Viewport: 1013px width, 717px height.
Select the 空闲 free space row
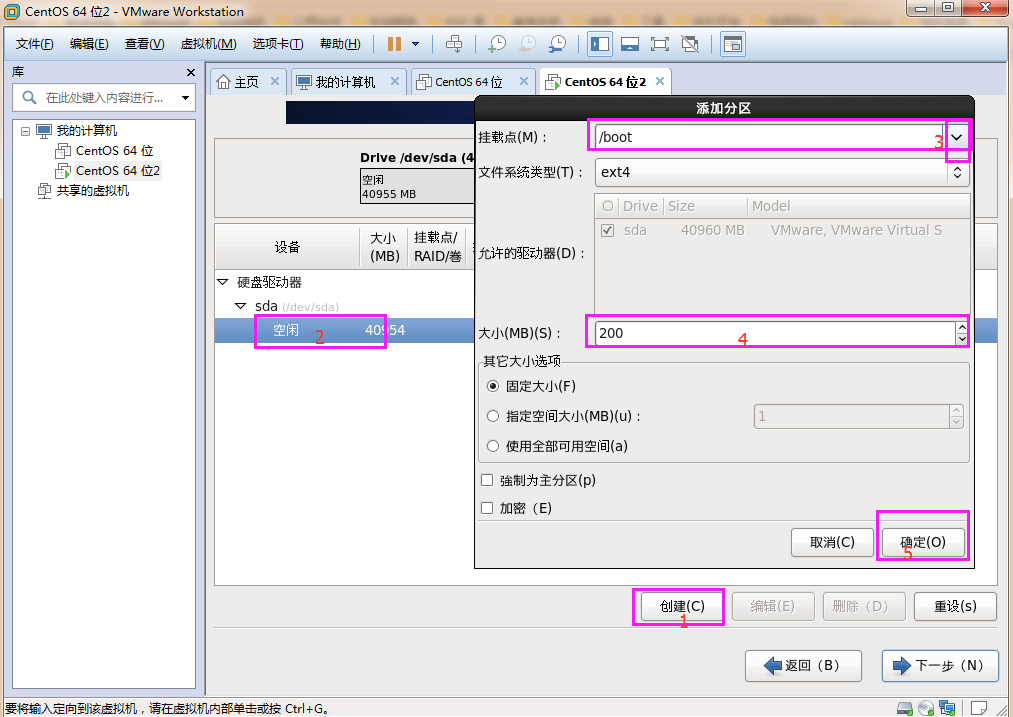344,330
